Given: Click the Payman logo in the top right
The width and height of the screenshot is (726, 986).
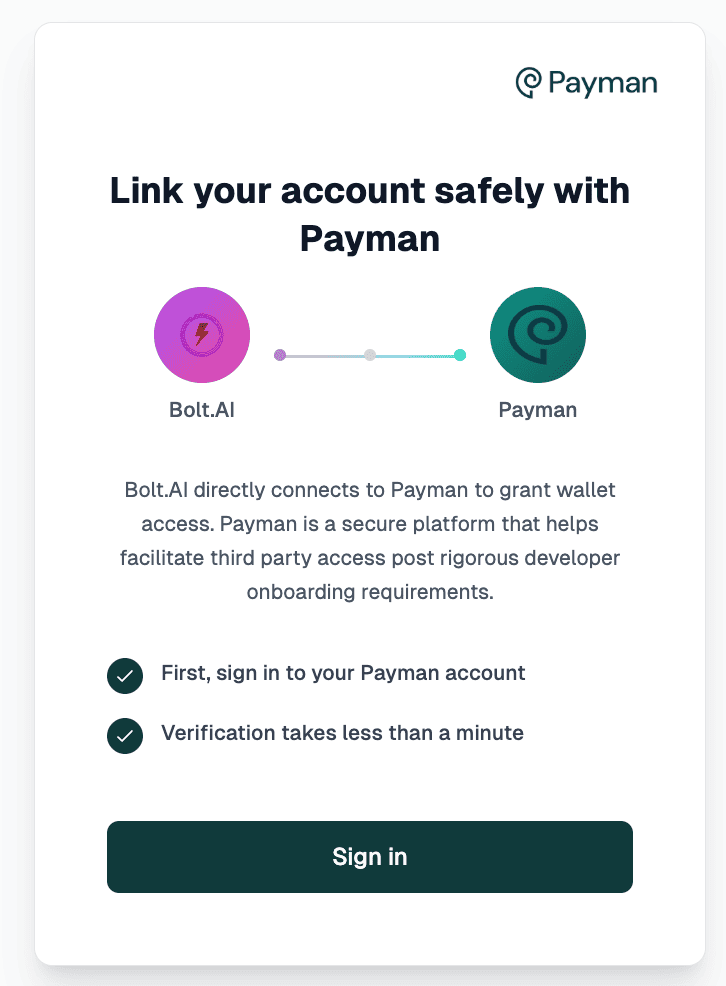Looking at the screenshot, I should [x=587, y=83].
